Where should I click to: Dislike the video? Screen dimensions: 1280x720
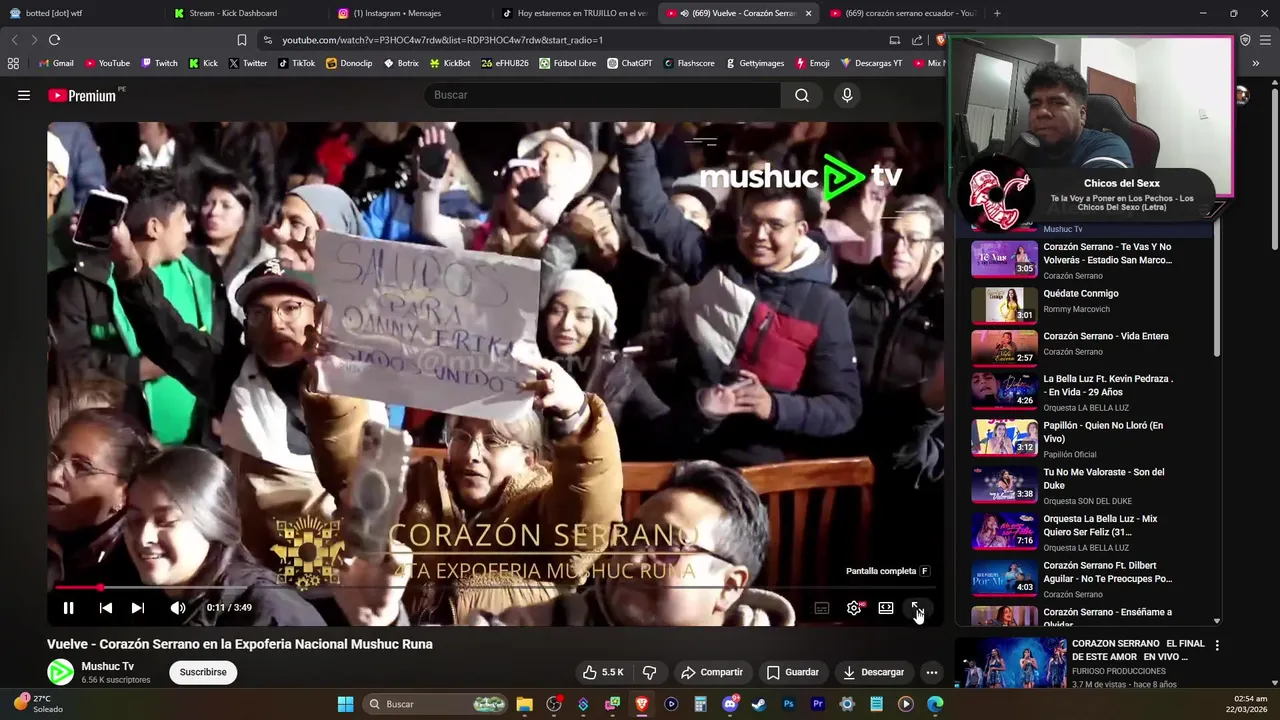click(x=649, y=672)
